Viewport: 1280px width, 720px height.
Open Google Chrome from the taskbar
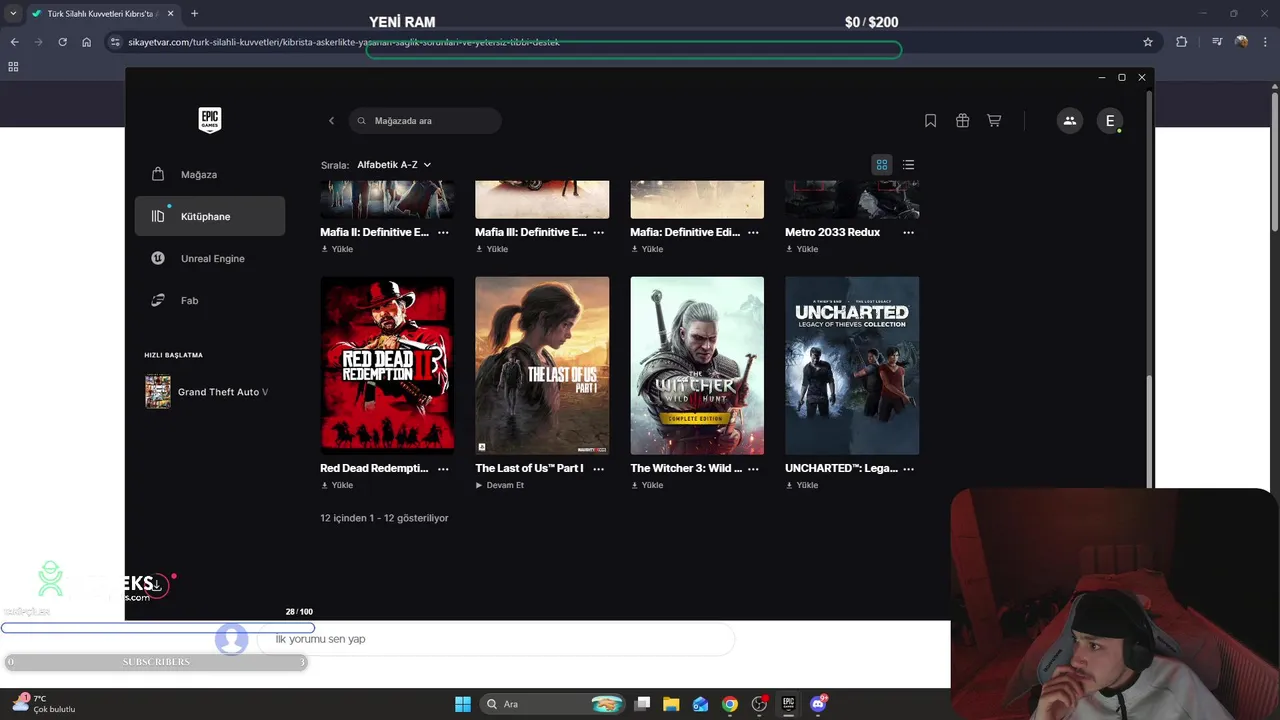pos(730,704)
